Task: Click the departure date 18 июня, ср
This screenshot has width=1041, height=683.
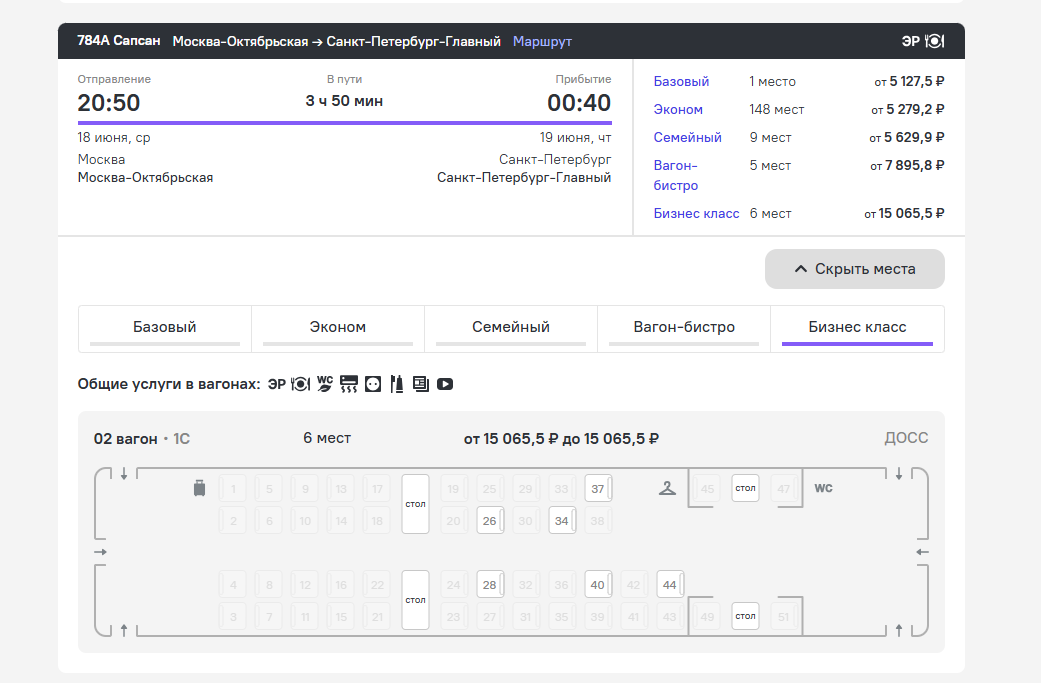Action: point(114,137)
